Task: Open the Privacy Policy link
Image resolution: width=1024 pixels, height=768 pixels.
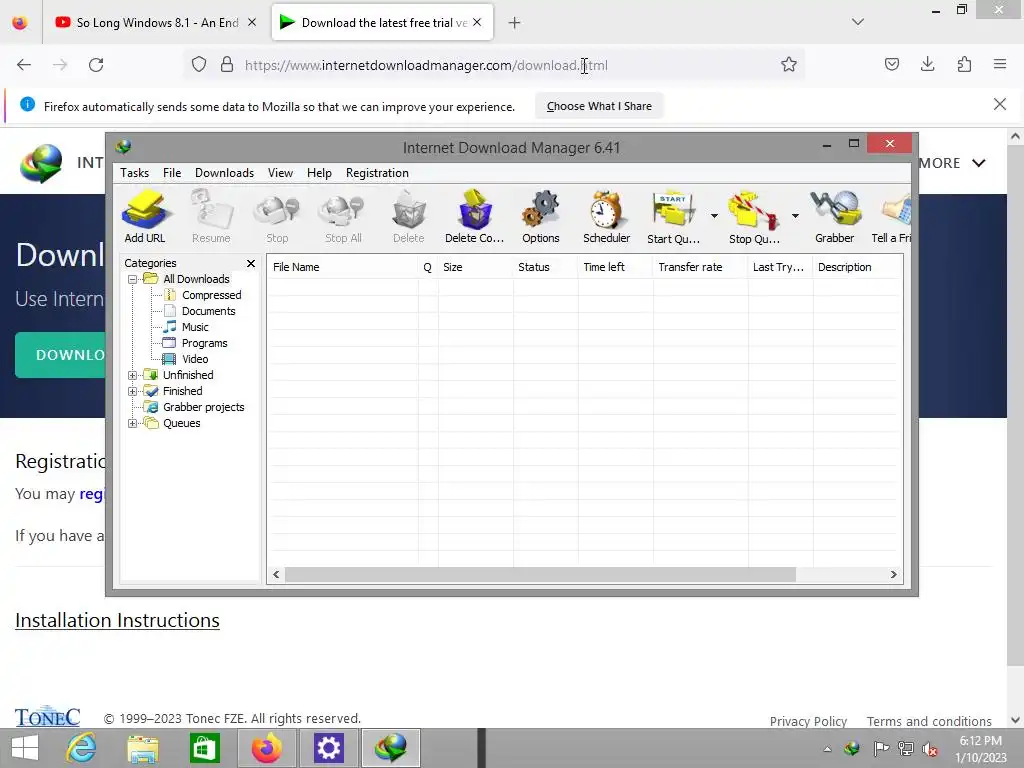Action: click(808, 721)
